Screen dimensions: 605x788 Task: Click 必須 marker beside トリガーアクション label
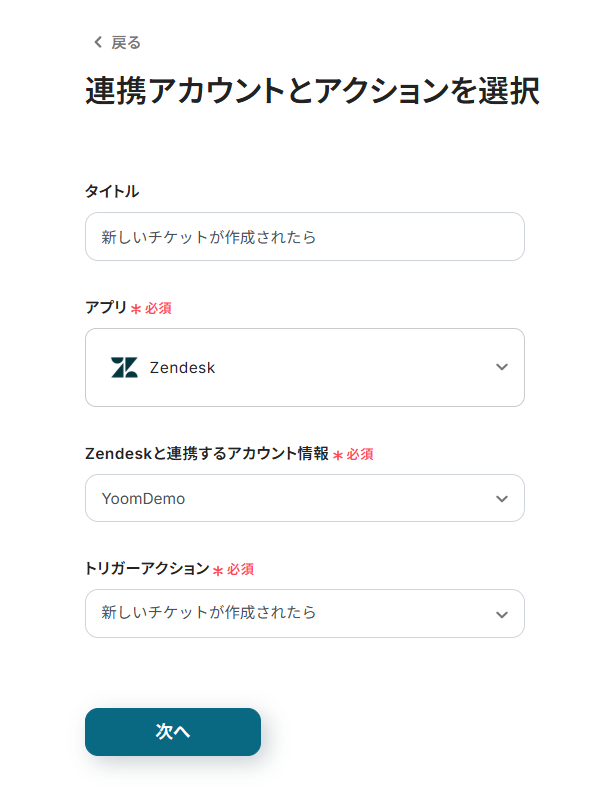pos(240,569)
